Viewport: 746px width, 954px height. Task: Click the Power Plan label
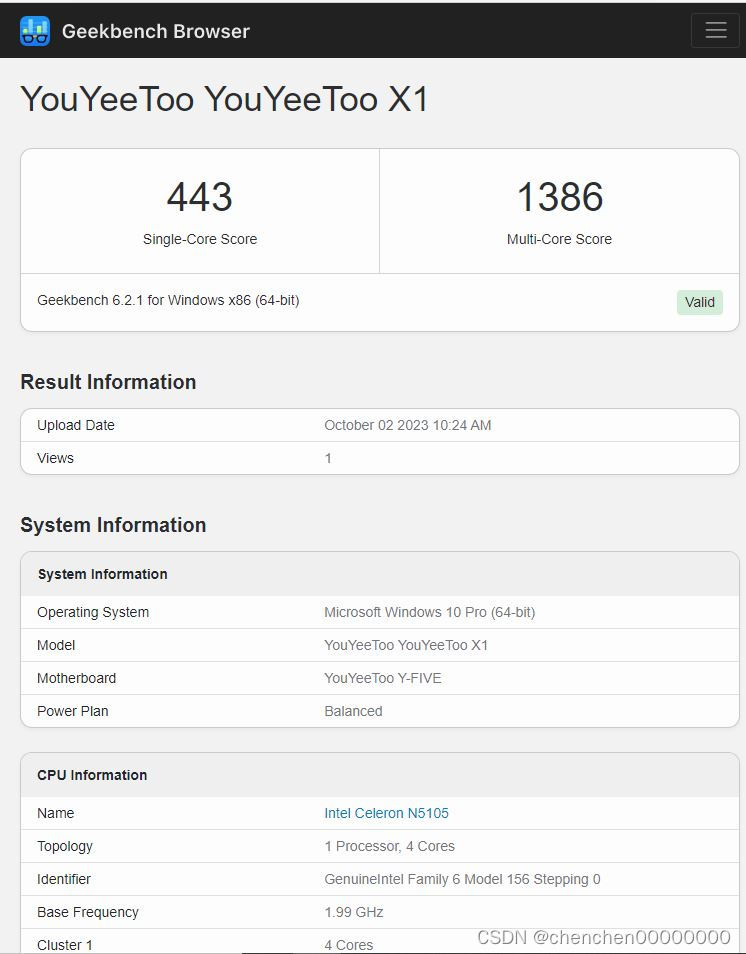point(72,711)
